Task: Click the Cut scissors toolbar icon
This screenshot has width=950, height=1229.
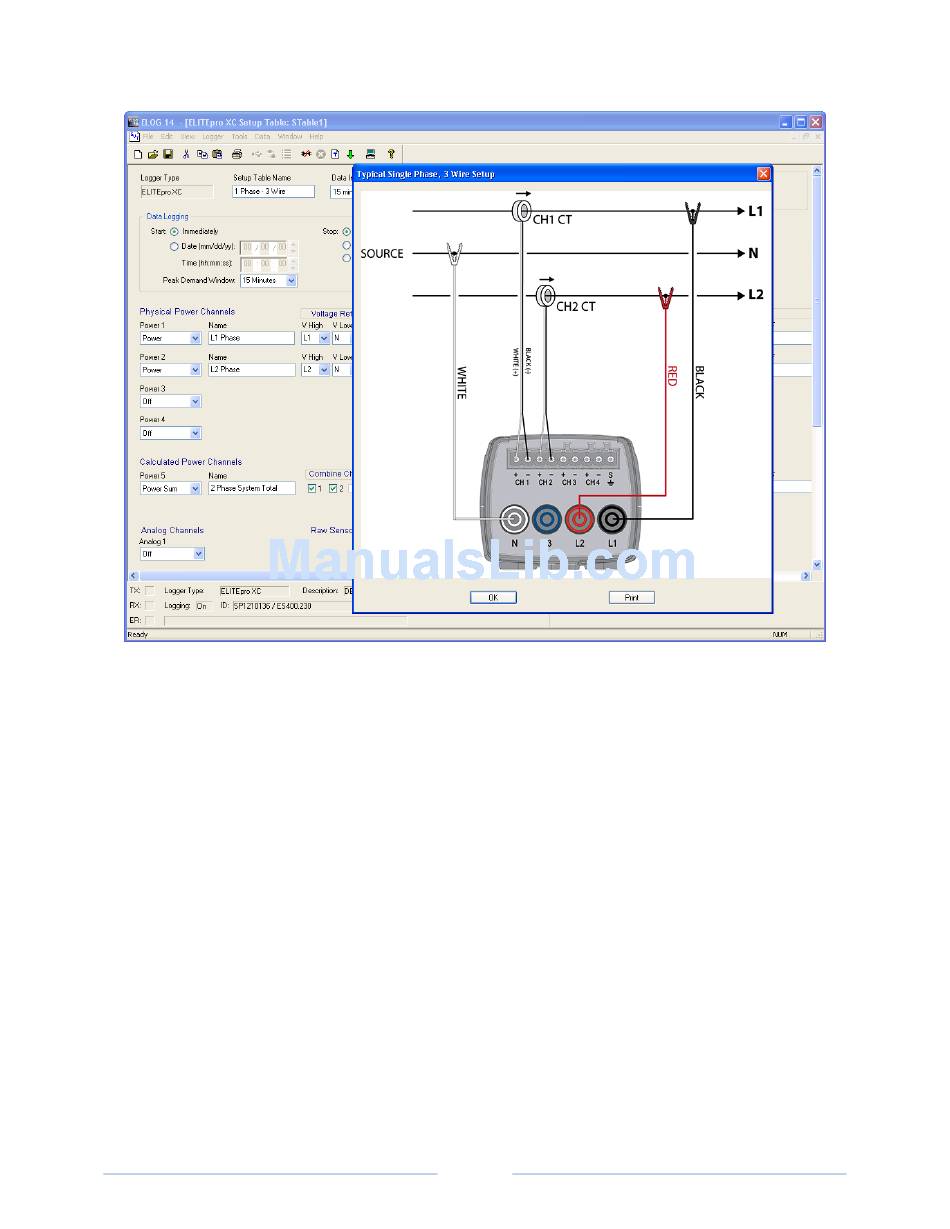Action: click(x=187, y=154)
